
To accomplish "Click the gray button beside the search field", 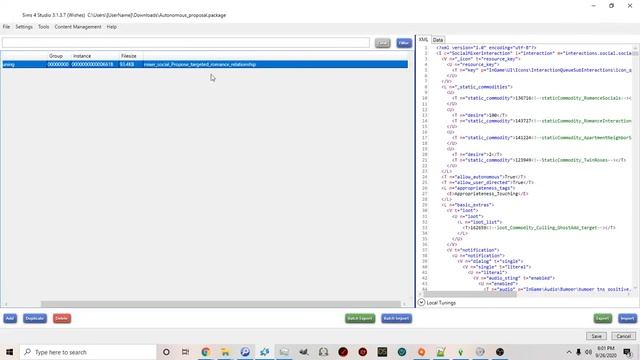I will point(382,43).
